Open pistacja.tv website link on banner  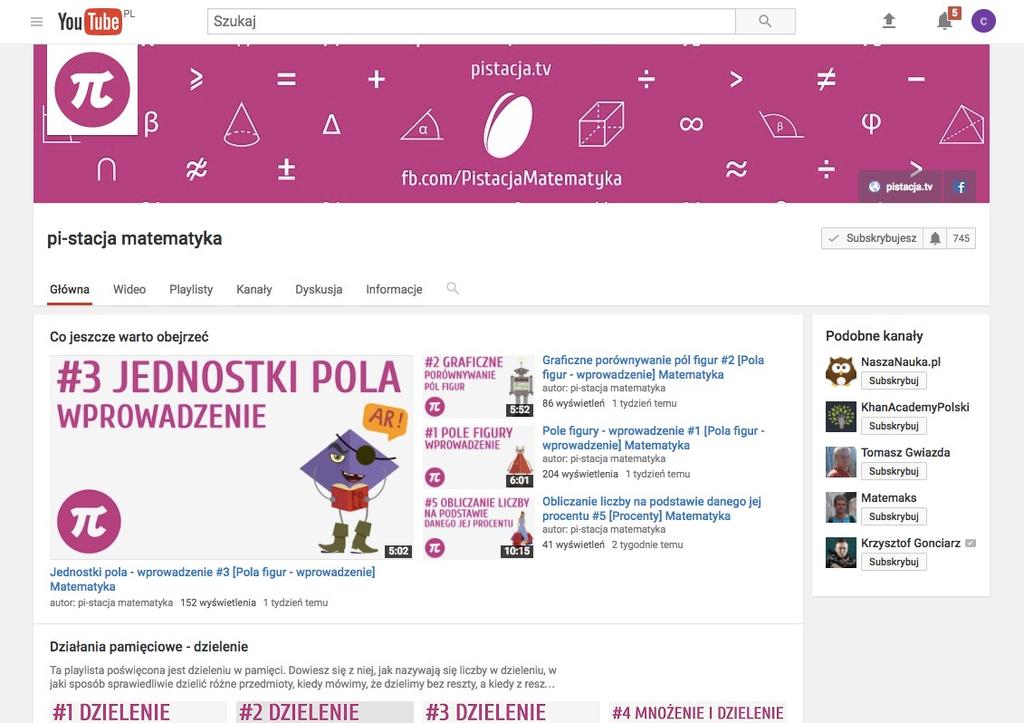pos(900,187)
